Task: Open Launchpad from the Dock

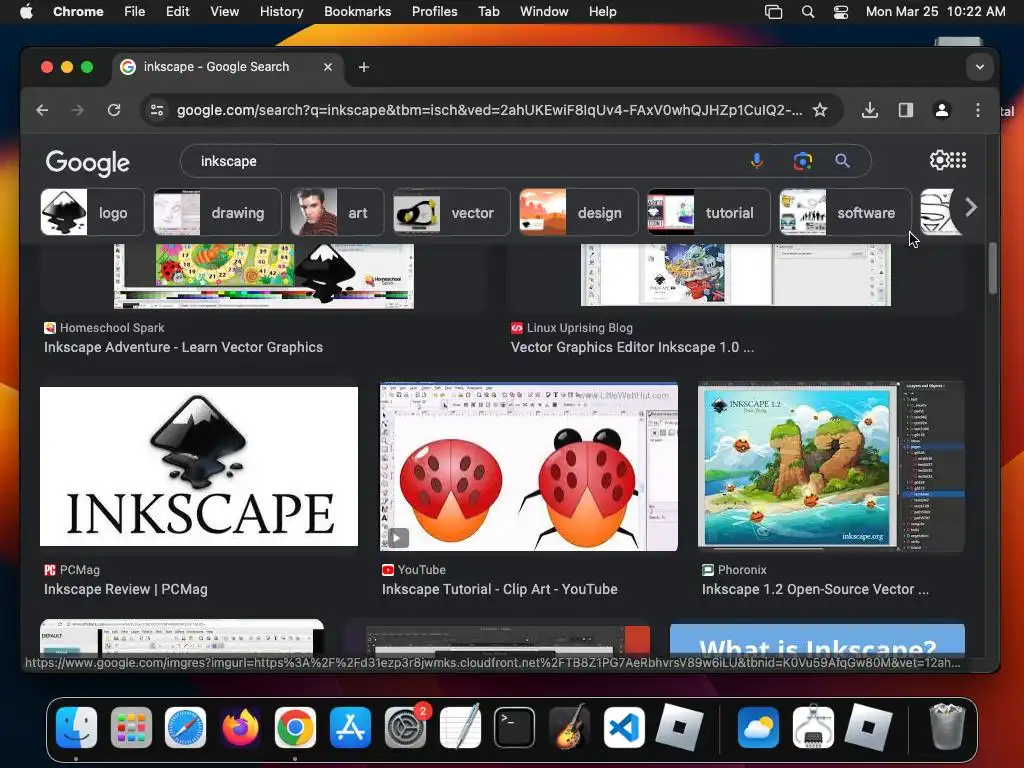Action: pyautogui.click(x=131, y=728)
